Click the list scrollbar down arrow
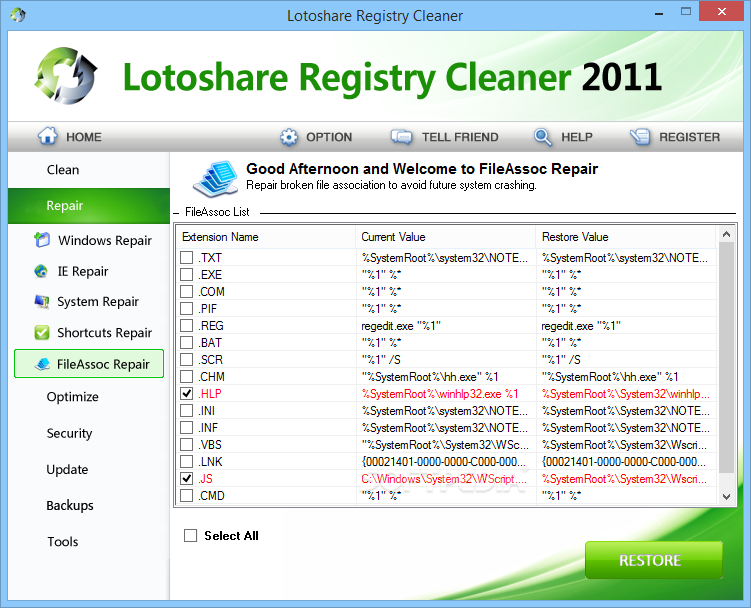Viewport: 751px width, 608px height. (726, 497)
